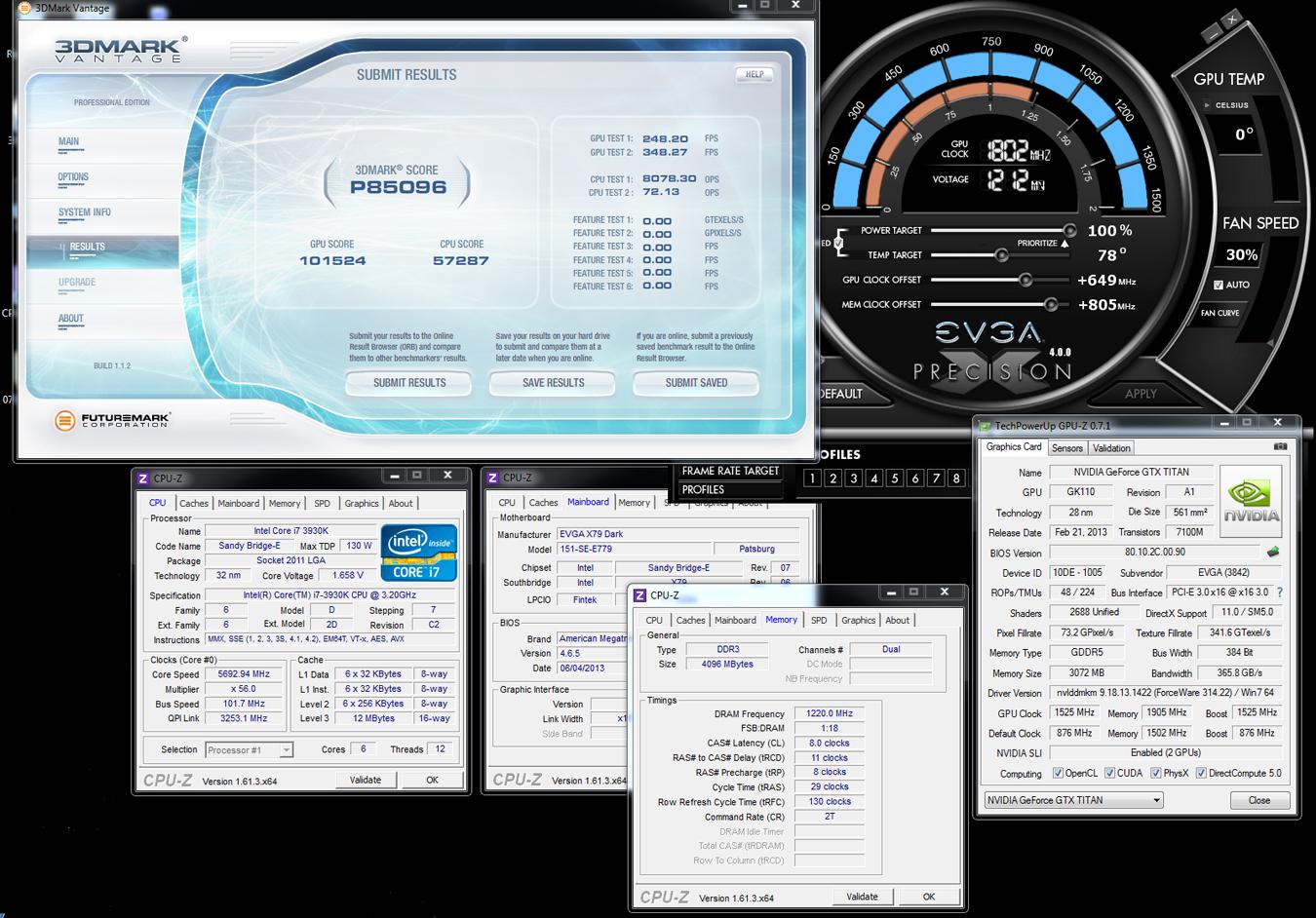Click the GPU Clock Offset slider knob
The width and height of the screenshot is (1316, 918).
pyautogui.click(x=1025, y=280)
